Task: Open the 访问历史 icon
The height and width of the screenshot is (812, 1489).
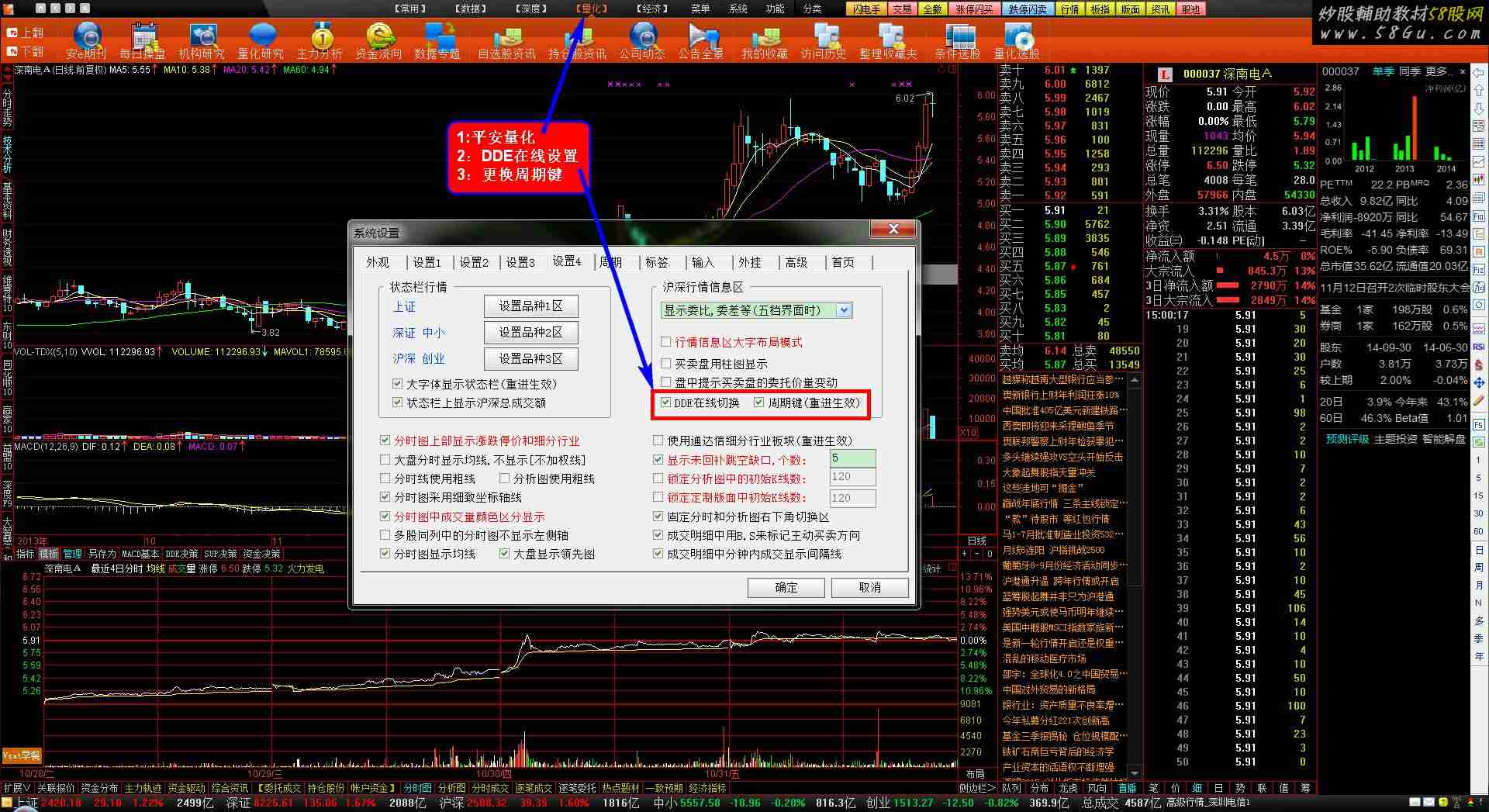Action: pyautogui.click(x=824, y=40)
